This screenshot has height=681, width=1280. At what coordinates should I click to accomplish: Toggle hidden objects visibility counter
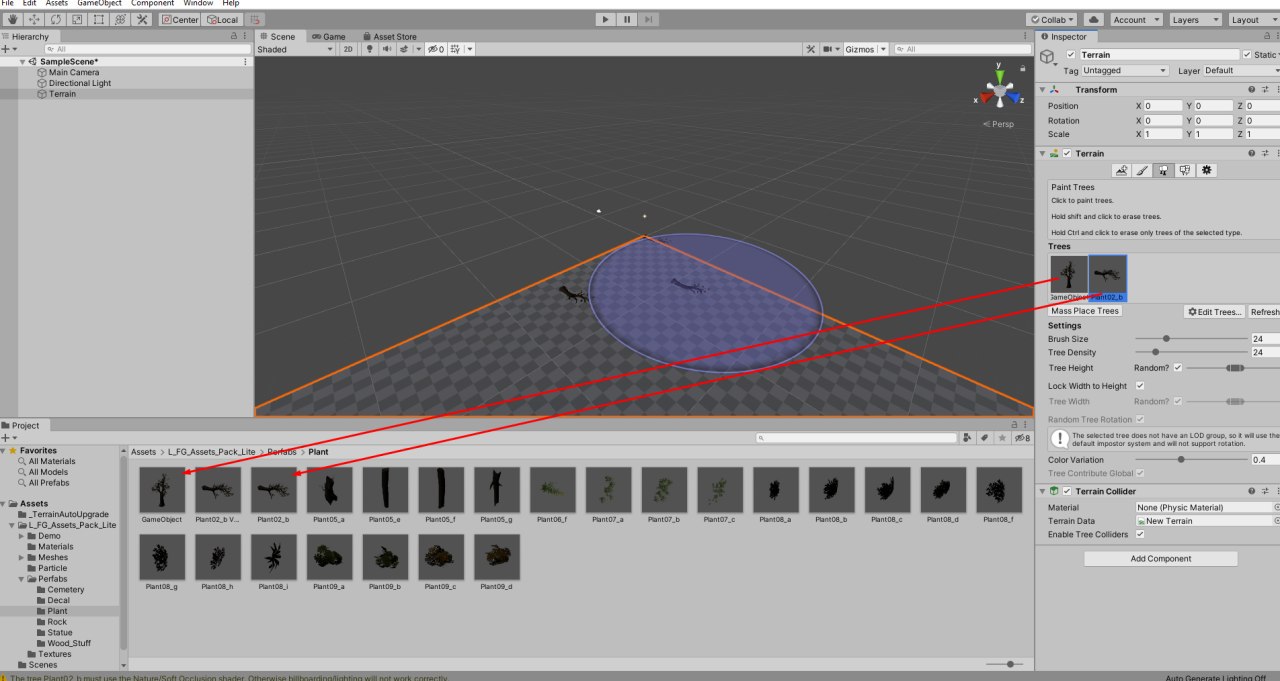pyautogui.click(x=436, y=49)
